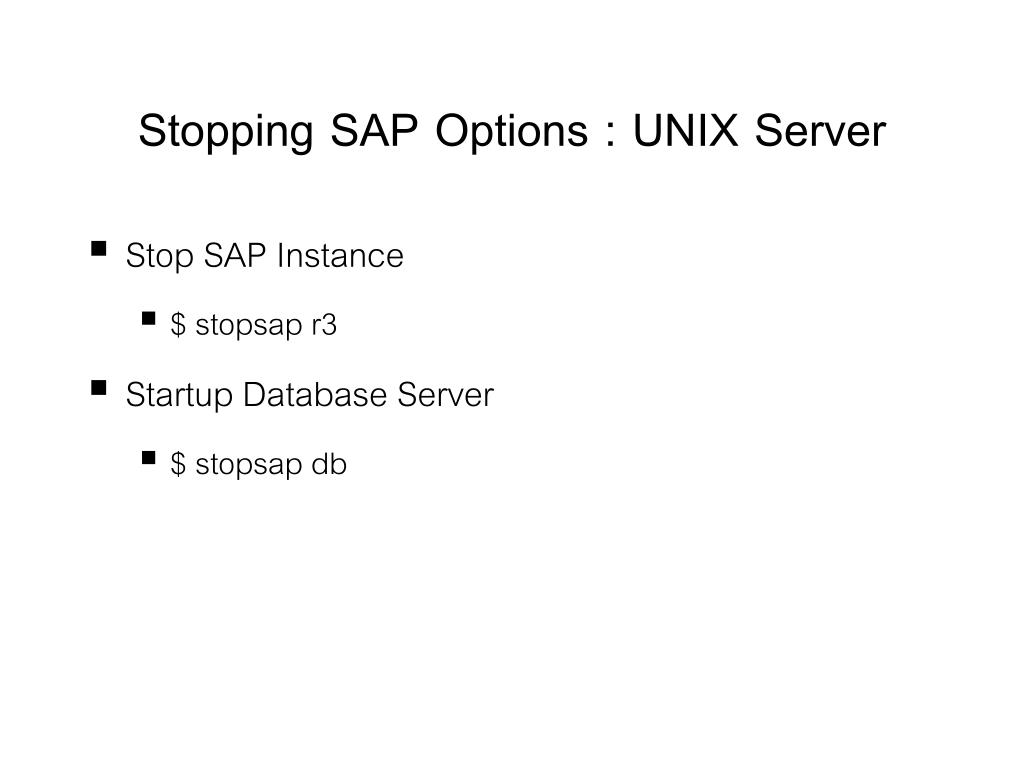Click the word 'UNIX' in the title
Screen dimensions: 1024x768
(686, 131)
